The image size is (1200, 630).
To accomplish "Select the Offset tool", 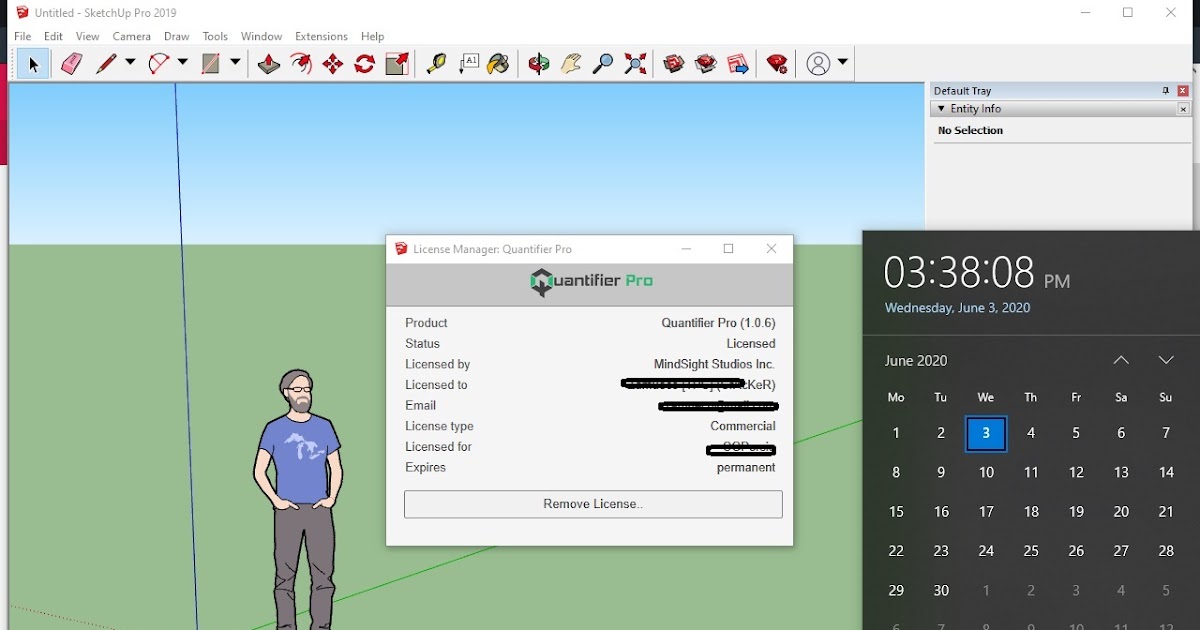I will (x=301, y=64).
